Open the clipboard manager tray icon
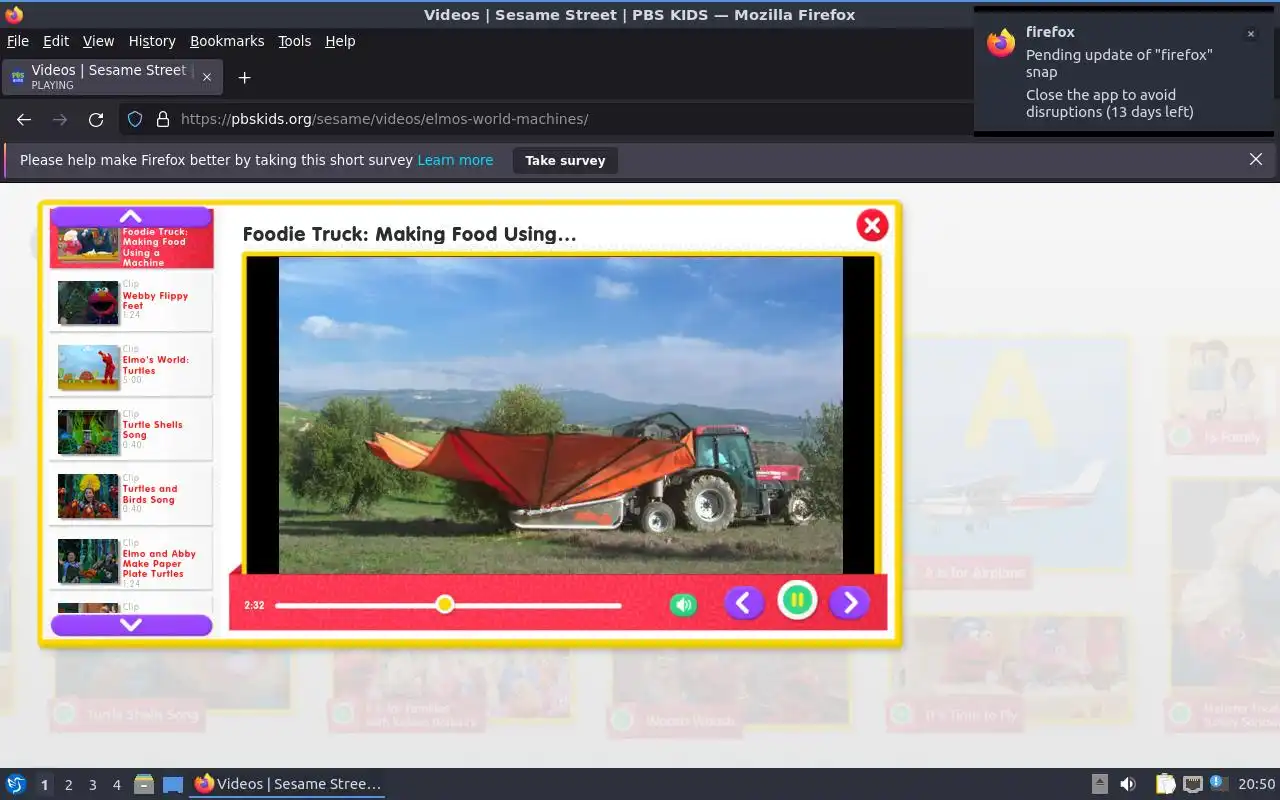The height and width of the screenshot is (800, 1280). click(x=1166, y=784)
